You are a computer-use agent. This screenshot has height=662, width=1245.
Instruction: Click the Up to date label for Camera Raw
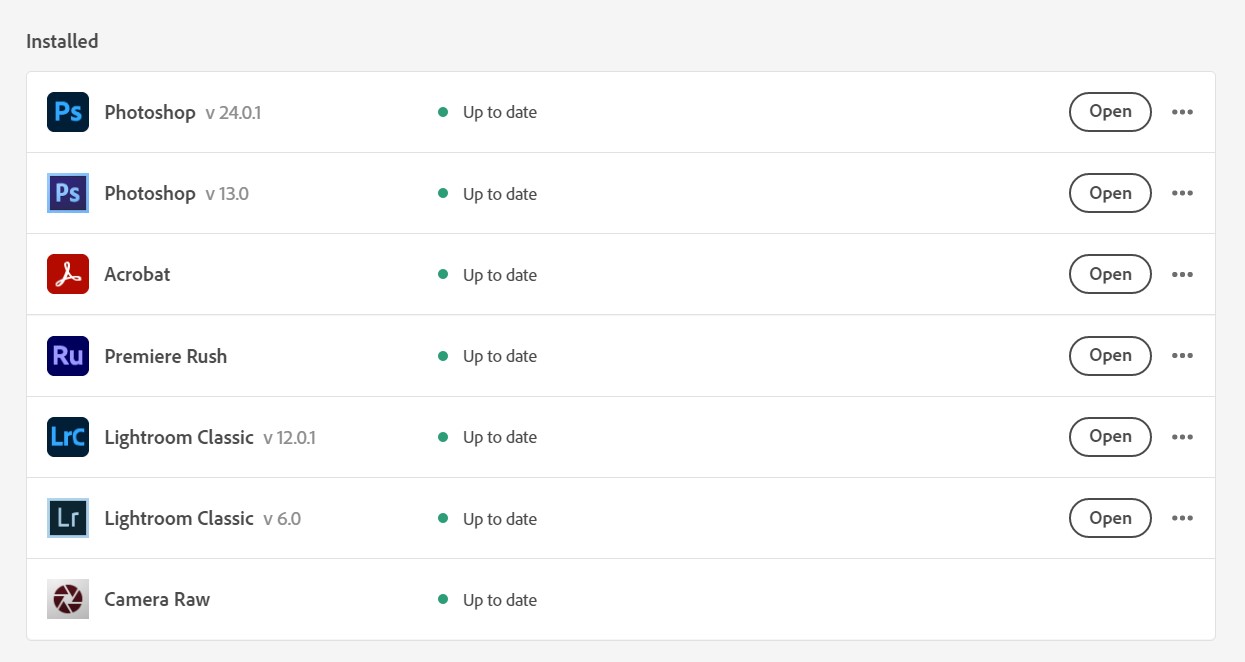[499, 599]
